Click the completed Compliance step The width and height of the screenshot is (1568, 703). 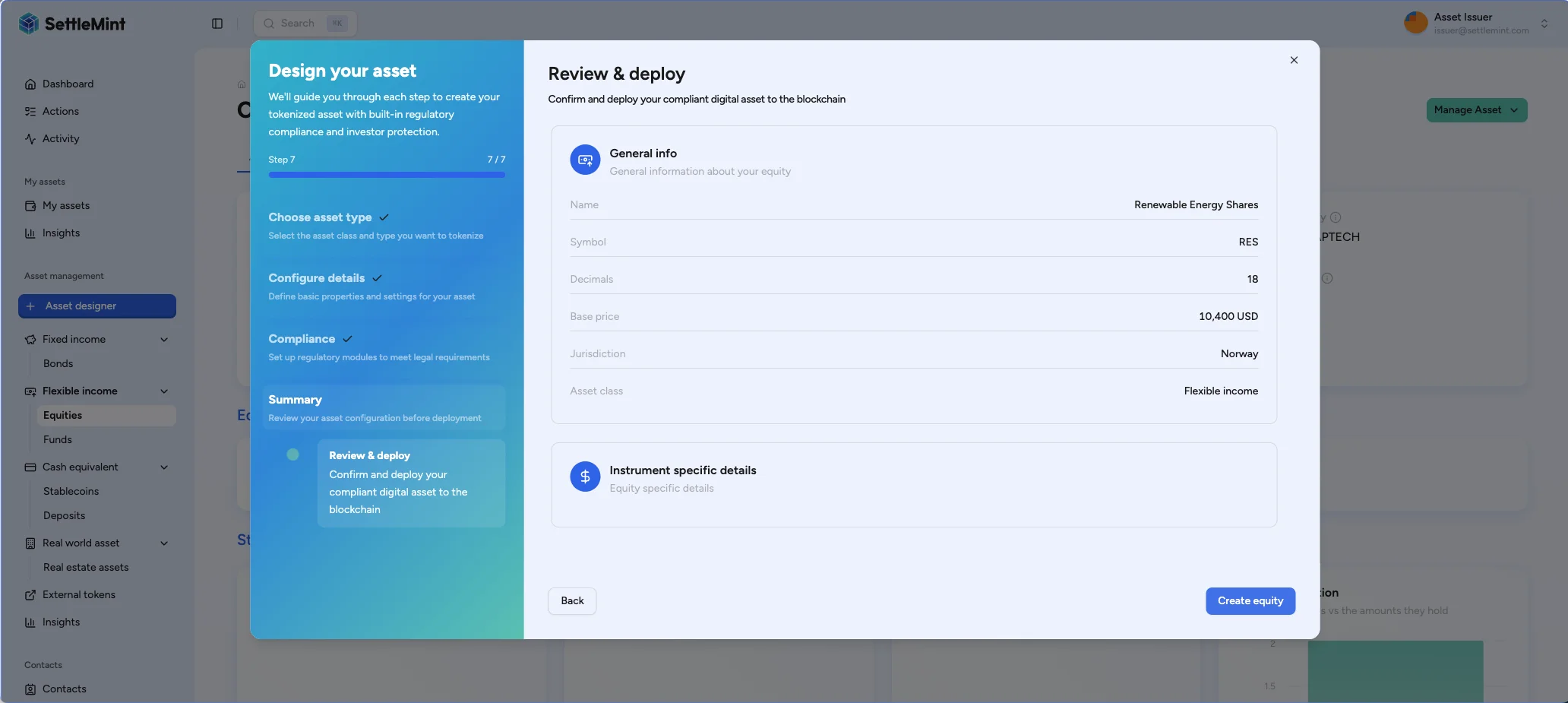click(302, 339)
